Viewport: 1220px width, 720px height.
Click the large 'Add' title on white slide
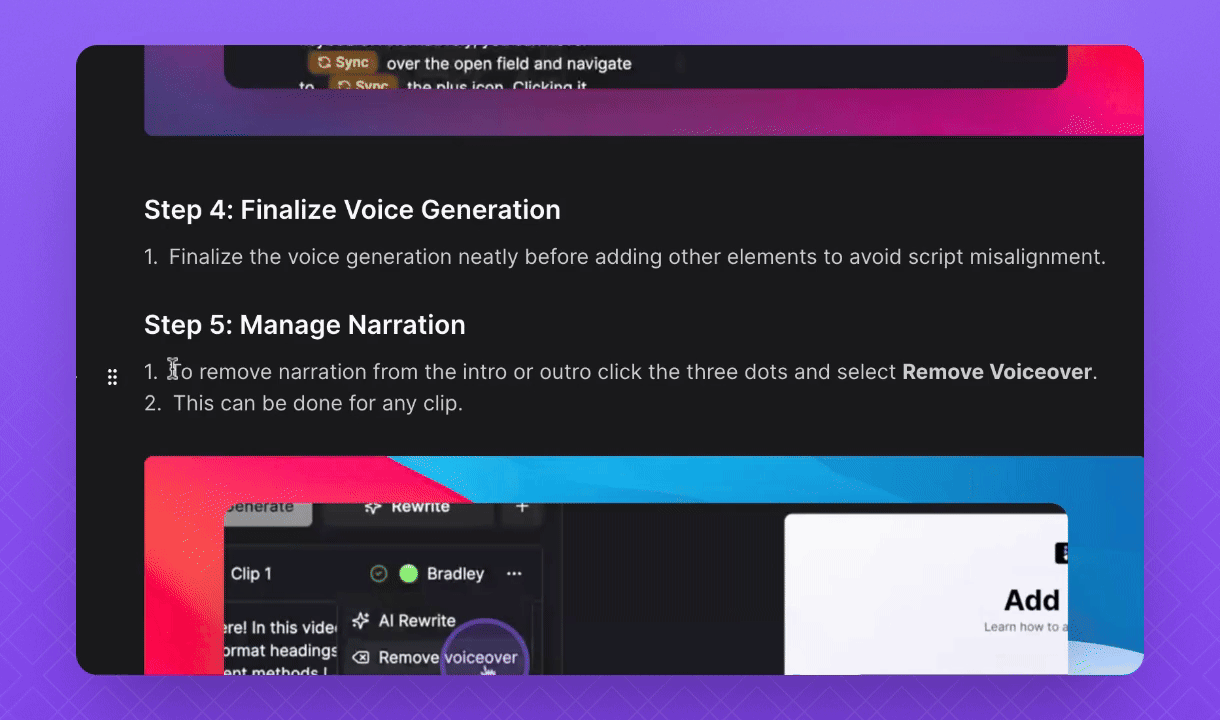[x=1031, y=600]
